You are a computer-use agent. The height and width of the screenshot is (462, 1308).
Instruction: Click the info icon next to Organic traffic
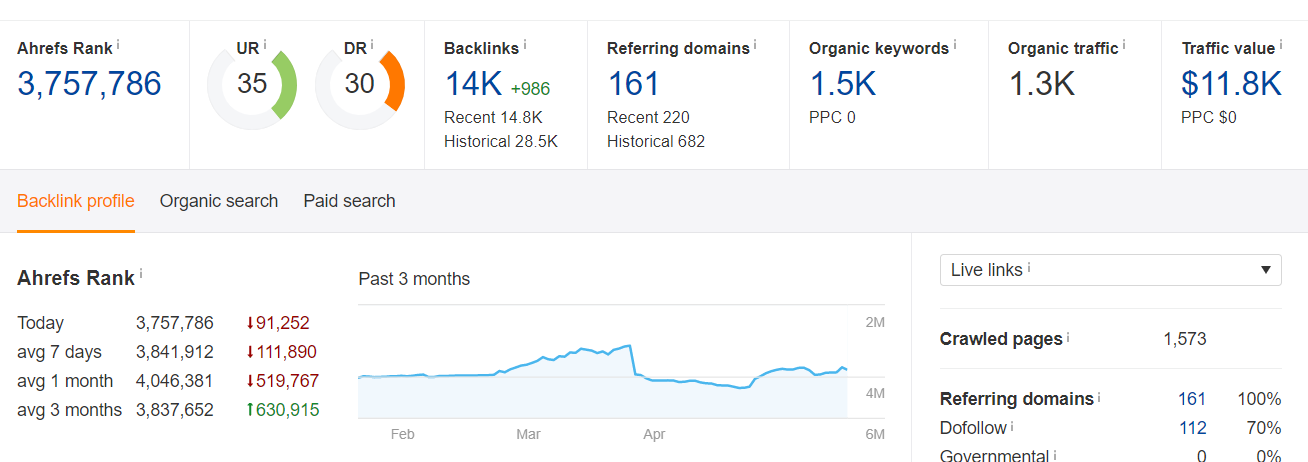pyautogui.click(x=1124, y=45)
